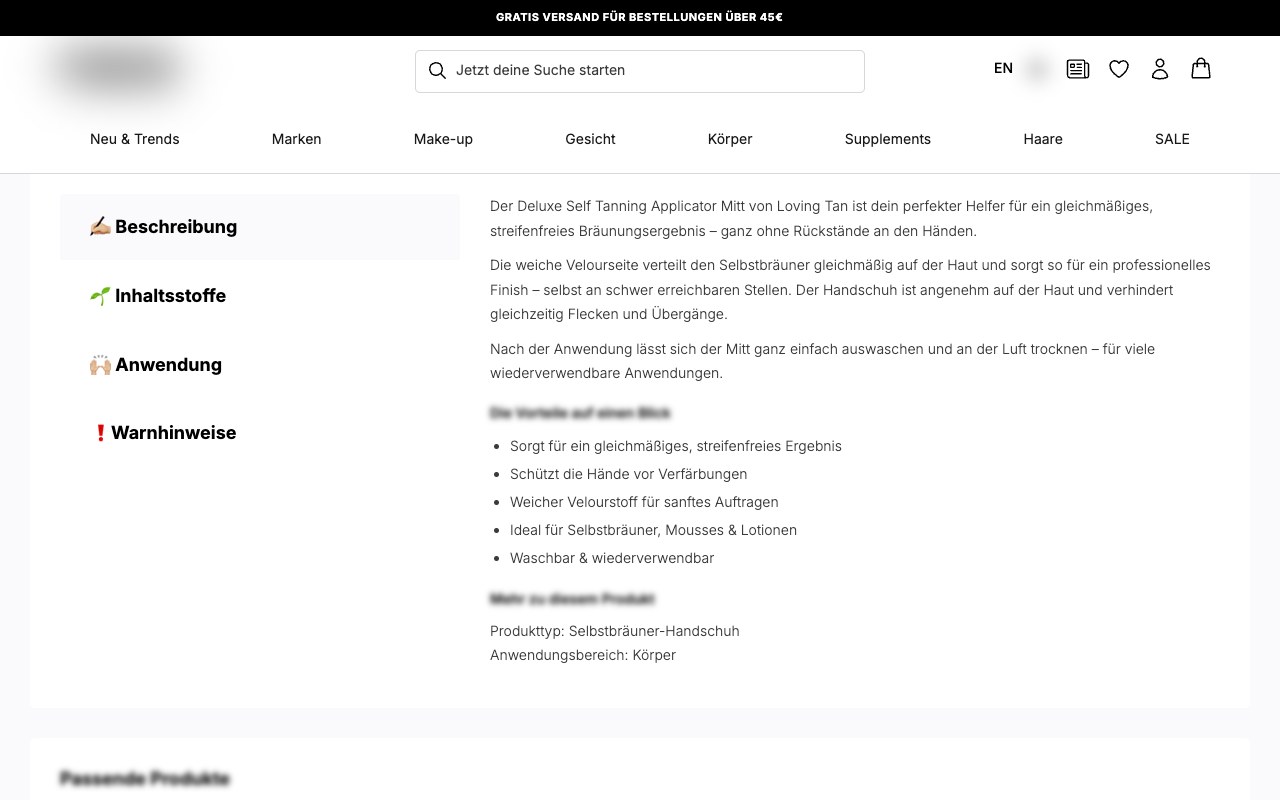Select the Beschreibung tab

[x=260, y=227]
